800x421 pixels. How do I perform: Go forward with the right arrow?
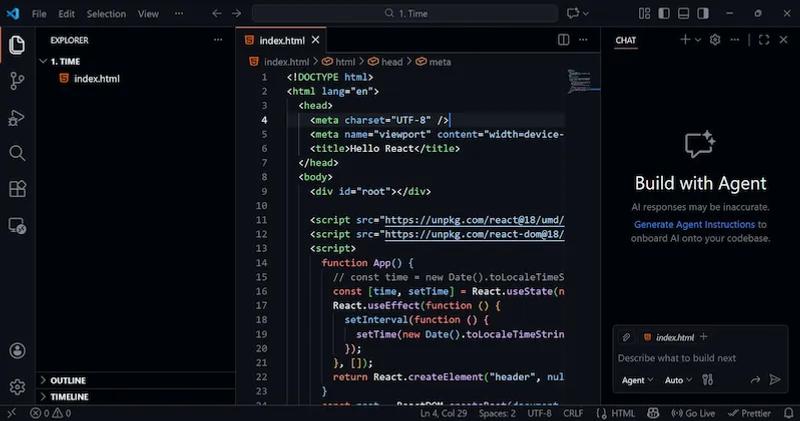tap(236, 13)
